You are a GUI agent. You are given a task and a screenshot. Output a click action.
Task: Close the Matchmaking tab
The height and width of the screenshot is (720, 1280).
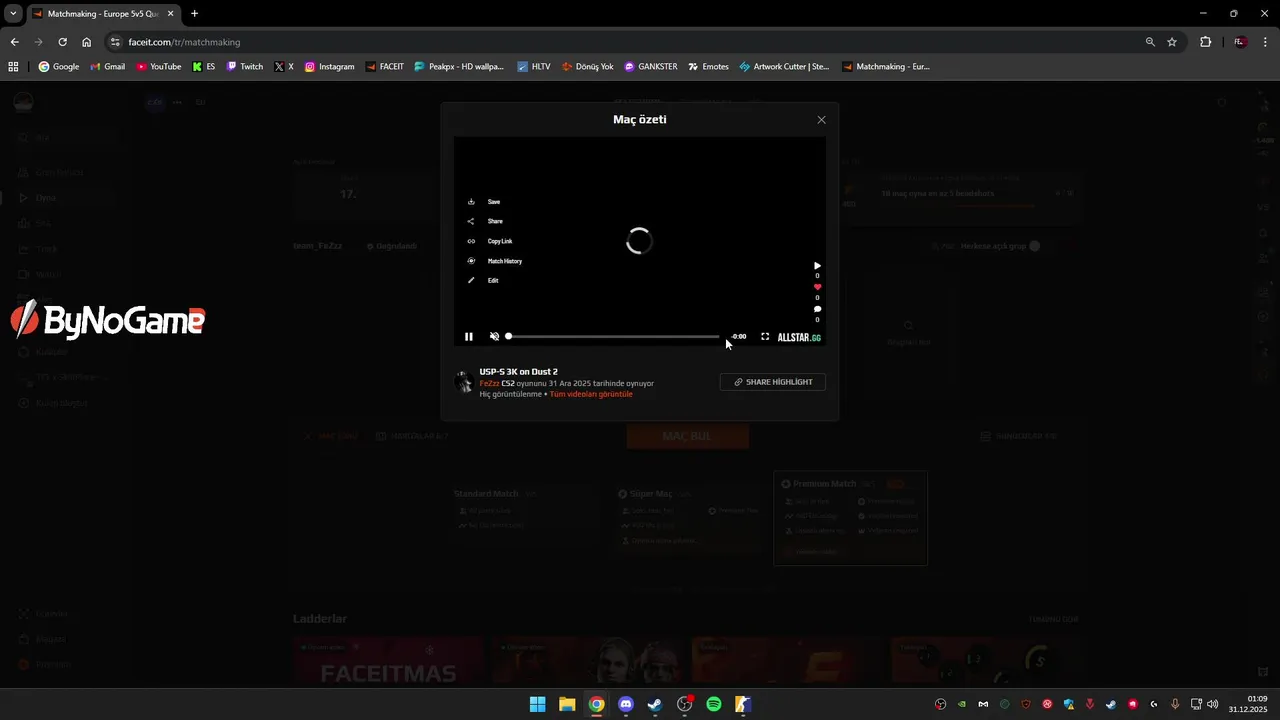pos(171,14)
